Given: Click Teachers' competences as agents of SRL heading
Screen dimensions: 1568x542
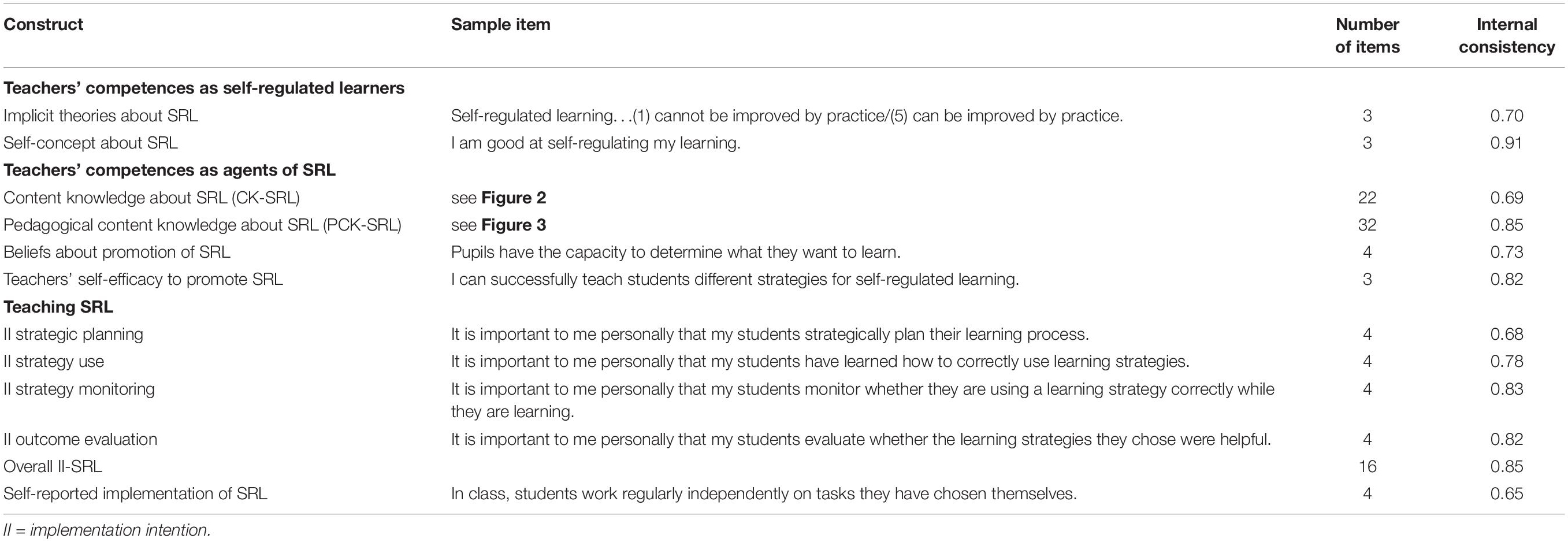Looking at the screenshot, I should pos(169,170).
